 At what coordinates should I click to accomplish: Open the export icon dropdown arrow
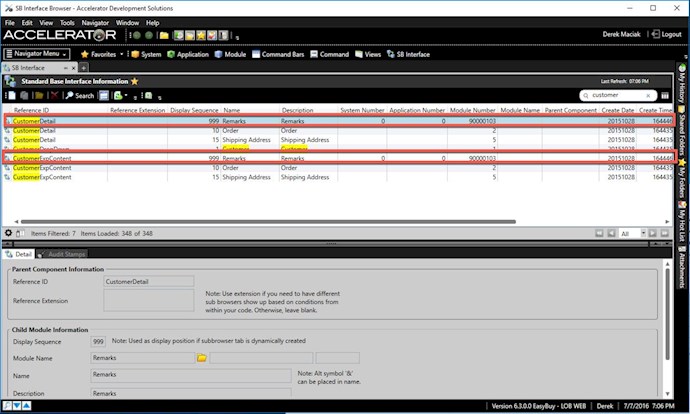[x=126, y=95]
